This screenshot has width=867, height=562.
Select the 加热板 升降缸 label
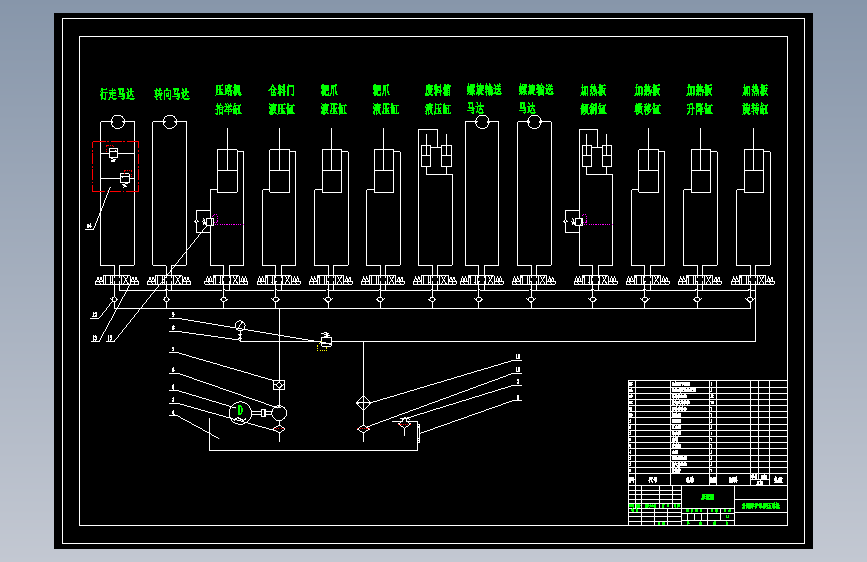(699, 99)
